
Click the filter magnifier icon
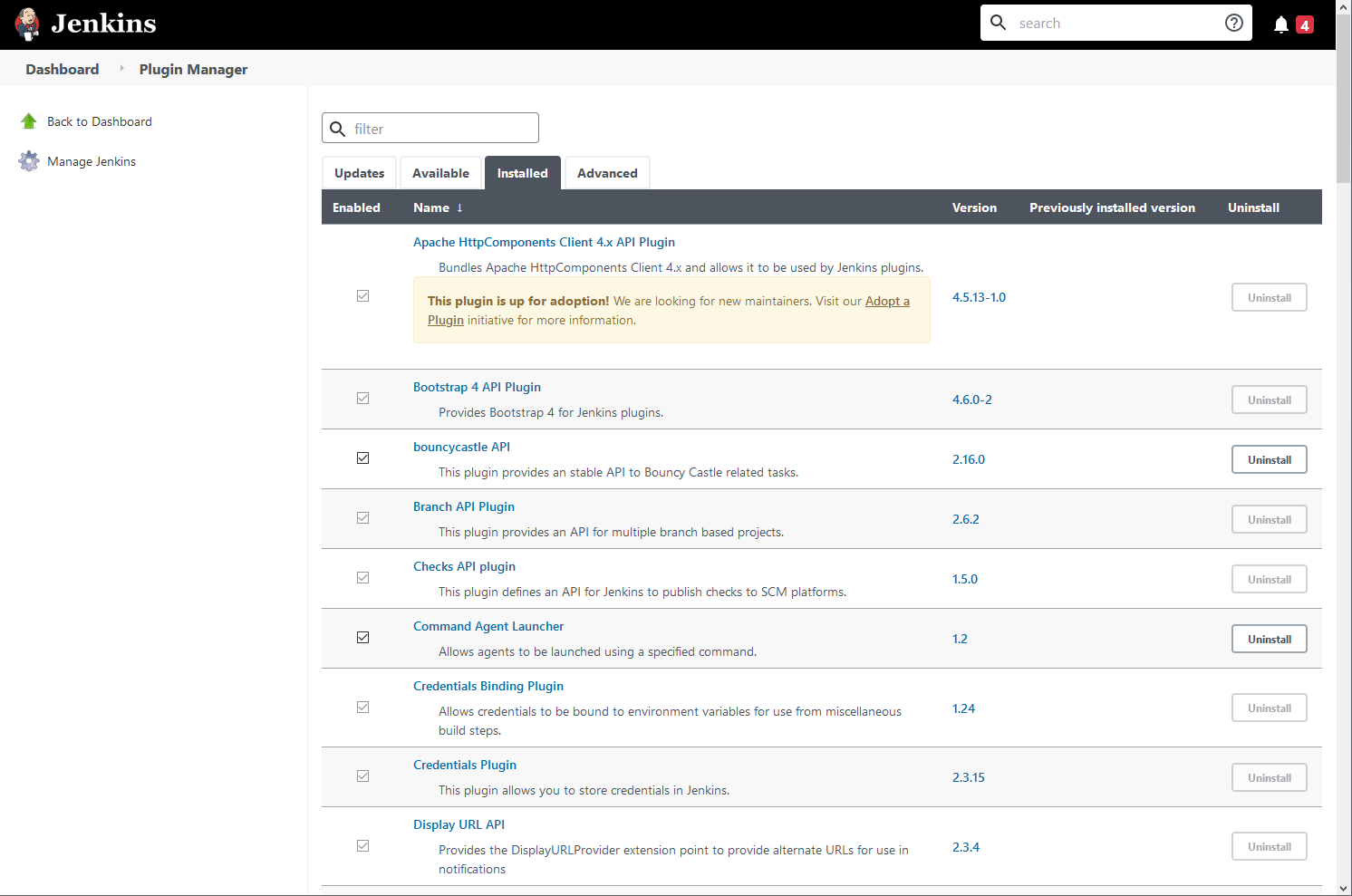click(x=338, y=129)
